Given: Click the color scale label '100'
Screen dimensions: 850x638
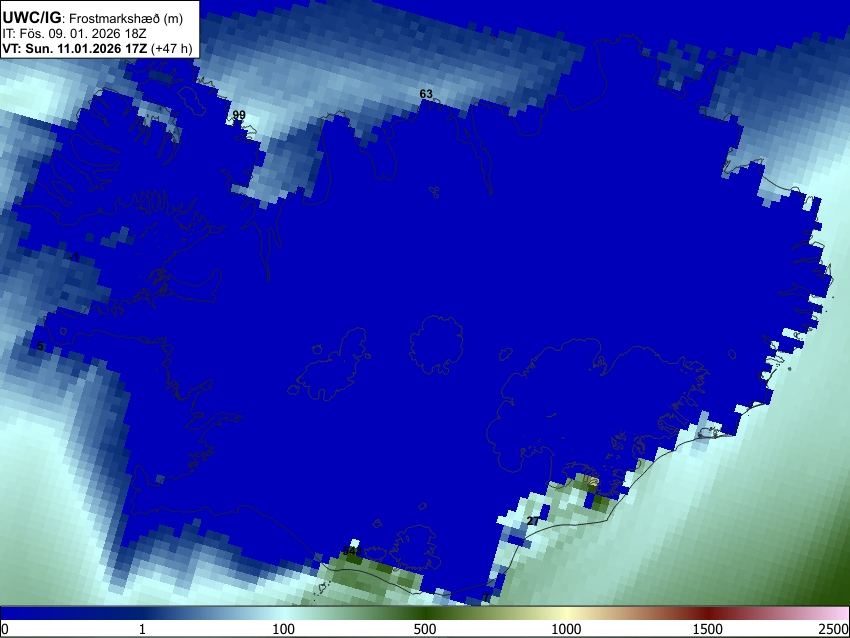Looking at the screenshot, I should 283,629.
